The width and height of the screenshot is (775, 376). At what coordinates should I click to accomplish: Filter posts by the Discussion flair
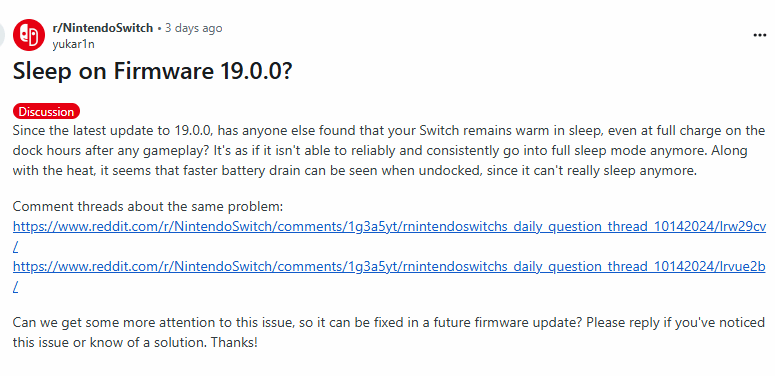pyautogui.click(x=46, y=112)
